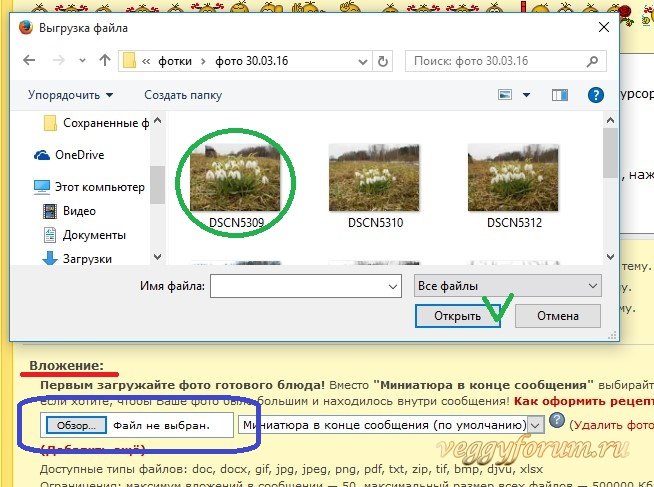Viewport: 654px width, 487px height.
Task: Click the file list scroll up arrow
Action: click(610, 120)
